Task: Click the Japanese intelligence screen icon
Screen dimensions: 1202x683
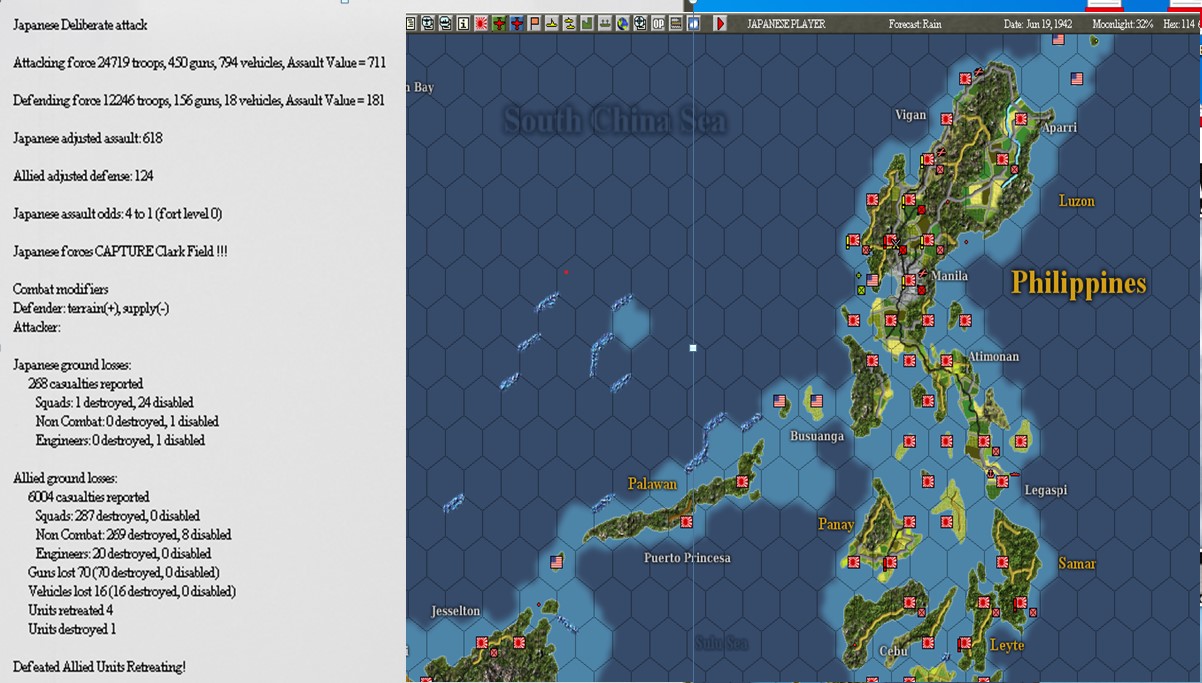Action: 430,22
